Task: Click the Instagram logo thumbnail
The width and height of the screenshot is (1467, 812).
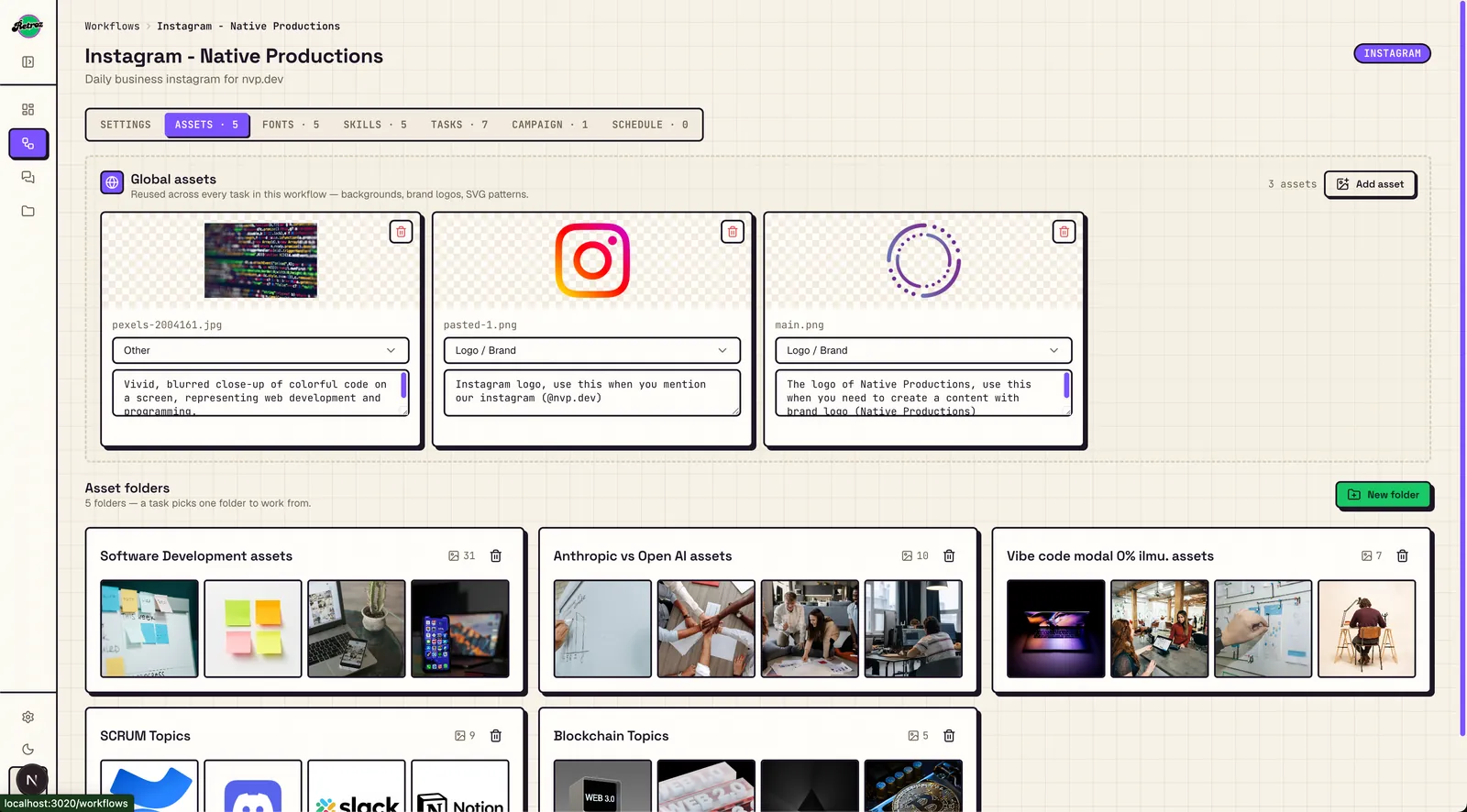Action: point(592,260)
